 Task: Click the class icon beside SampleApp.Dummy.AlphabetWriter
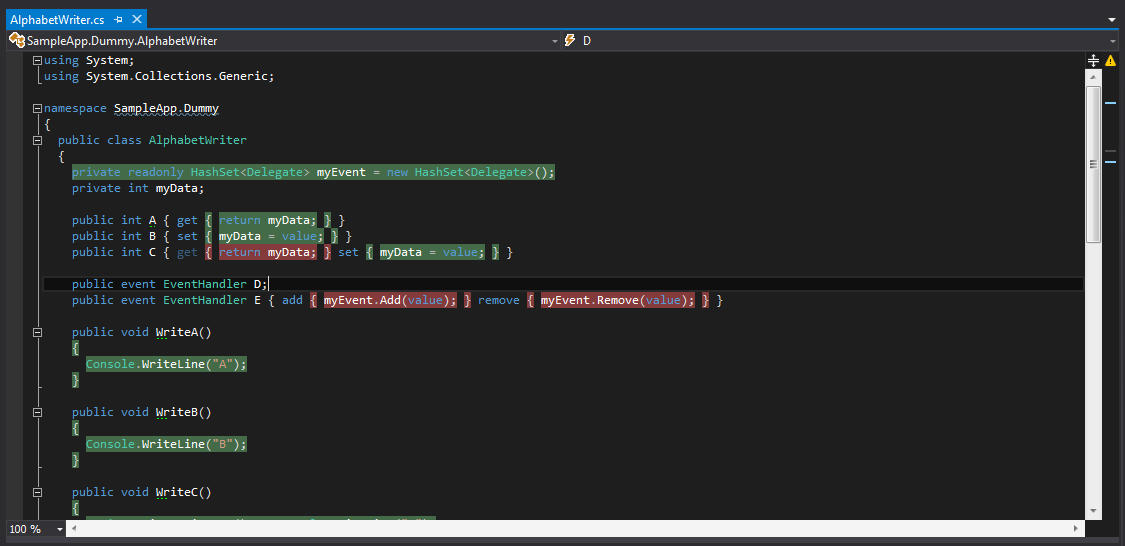[16, 40]
